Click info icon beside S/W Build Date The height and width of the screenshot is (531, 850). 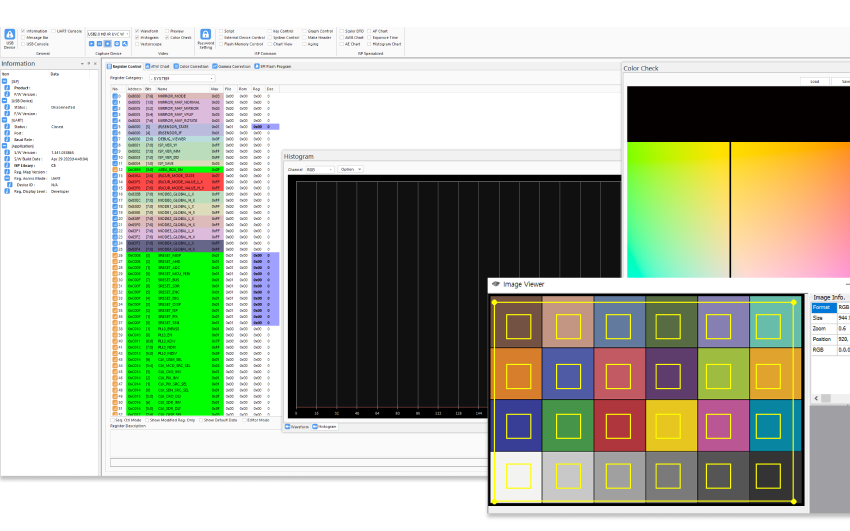[7, 159]
